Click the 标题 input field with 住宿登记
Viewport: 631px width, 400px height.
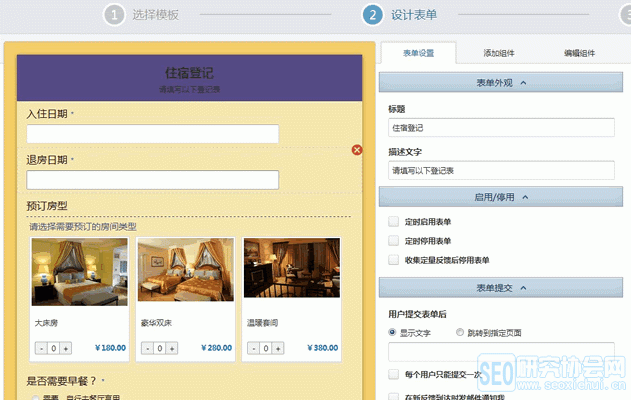click(501, 128)
